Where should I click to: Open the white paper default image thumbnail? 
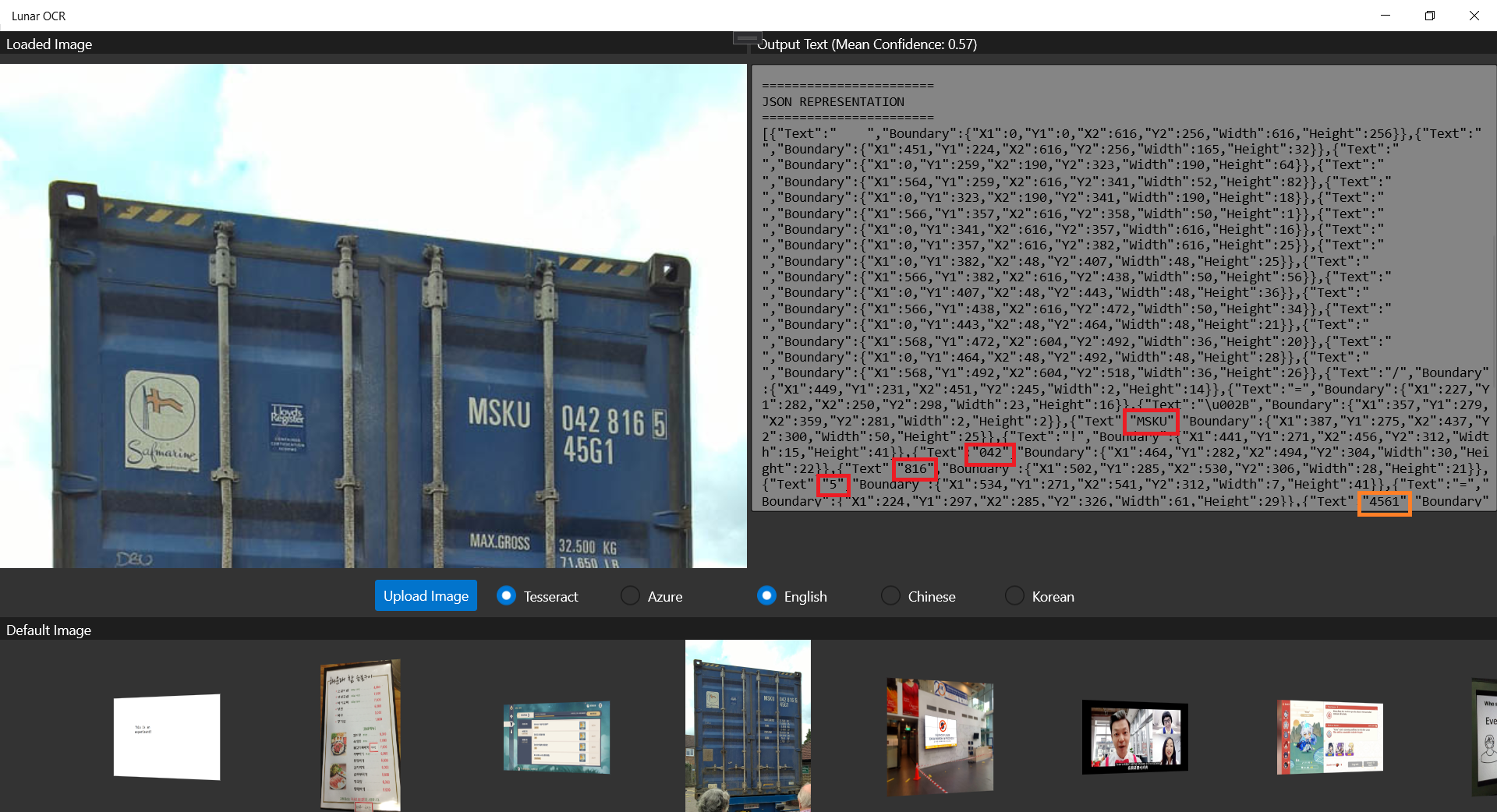pyautogui.click(x=167, y=736)
